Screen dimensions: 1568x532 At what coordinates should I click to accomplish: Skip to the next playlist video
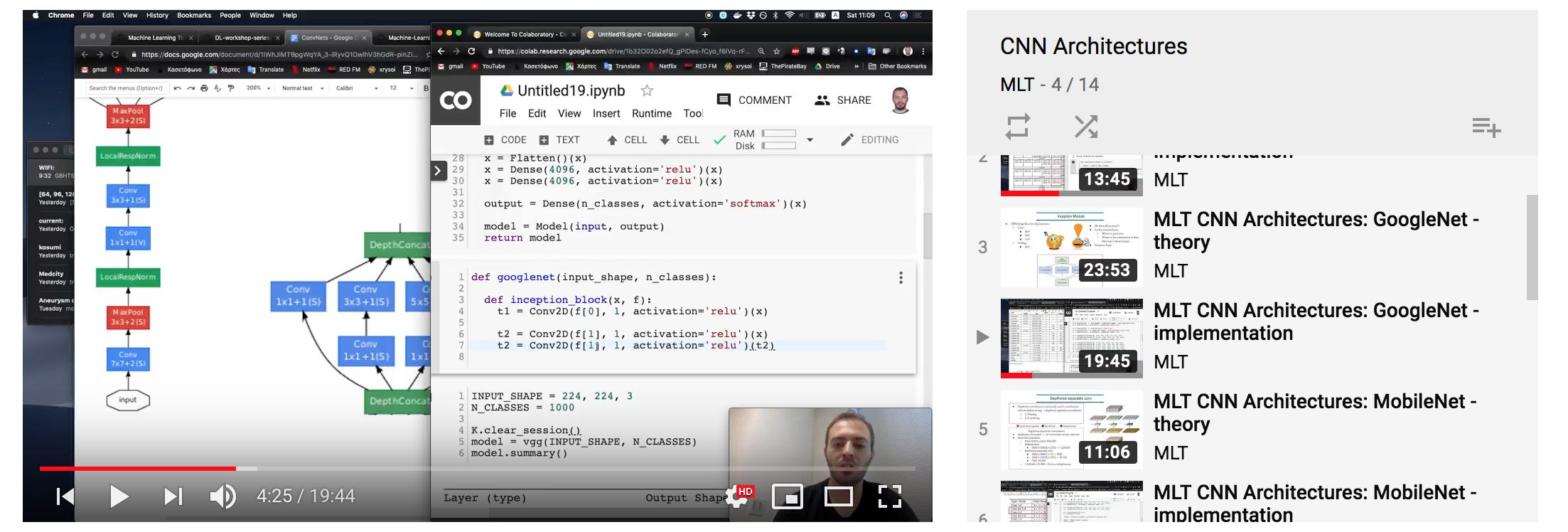(173, 496)
